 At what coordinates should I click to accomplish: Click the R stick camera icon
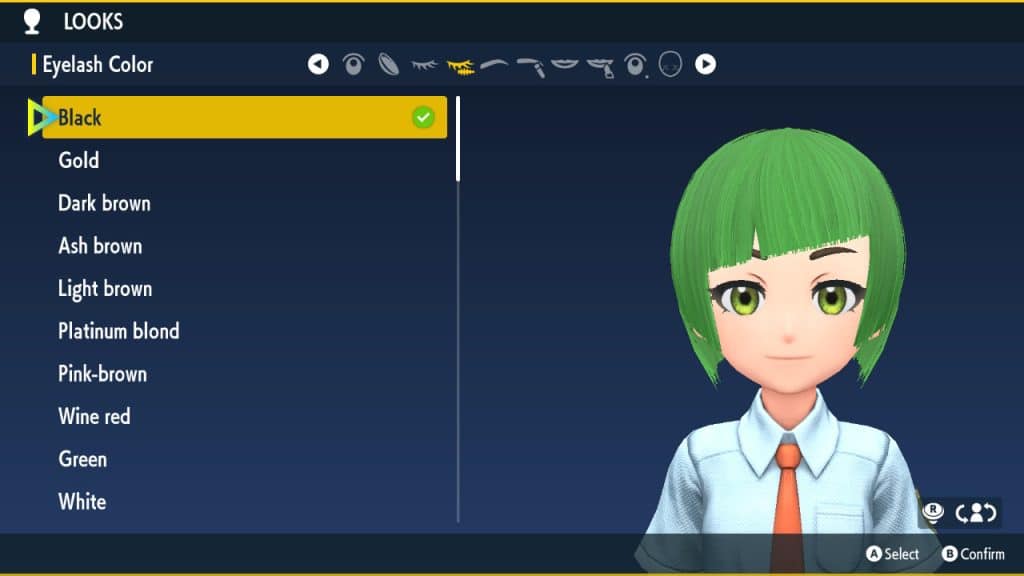pos(933,512)
